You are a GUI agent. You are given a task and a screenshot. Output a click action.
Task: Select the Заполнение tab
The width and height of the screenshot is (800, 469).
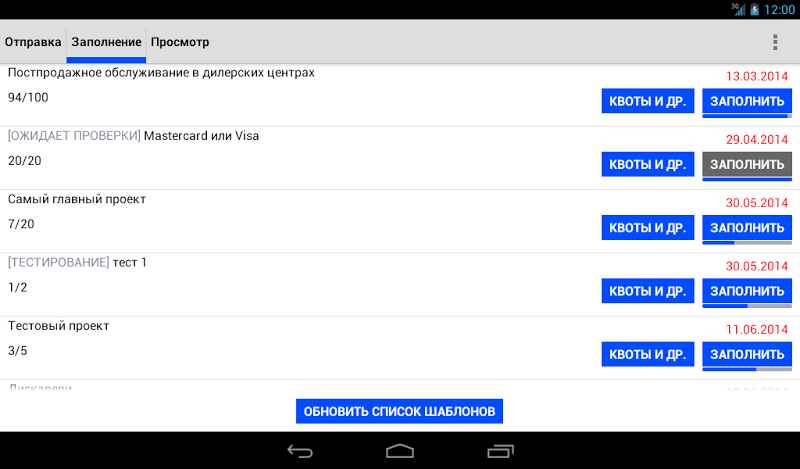[x=106, y=42]
